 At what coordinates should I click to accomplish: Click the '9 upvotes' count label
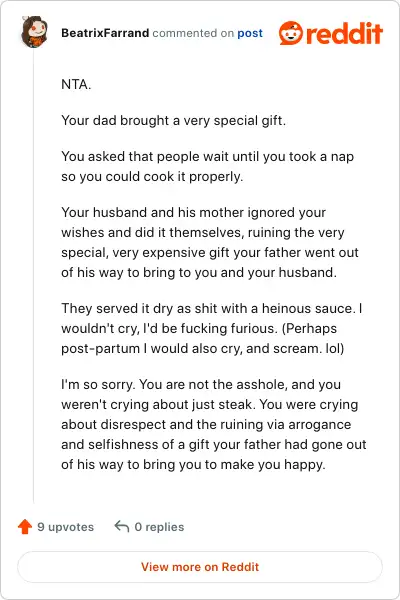pyautogui.click(x=65, y=527)
